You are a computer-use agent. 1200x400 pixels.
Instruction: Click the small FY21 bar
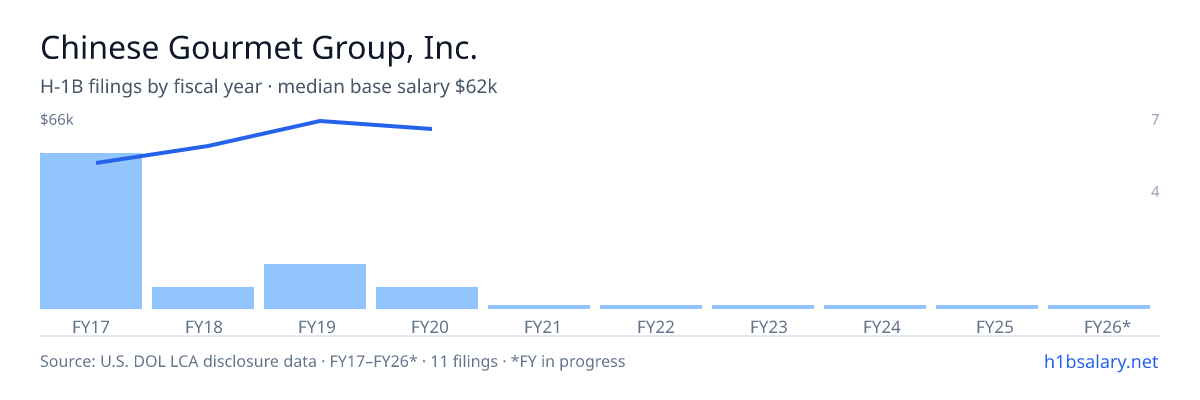tap(539, 307)
